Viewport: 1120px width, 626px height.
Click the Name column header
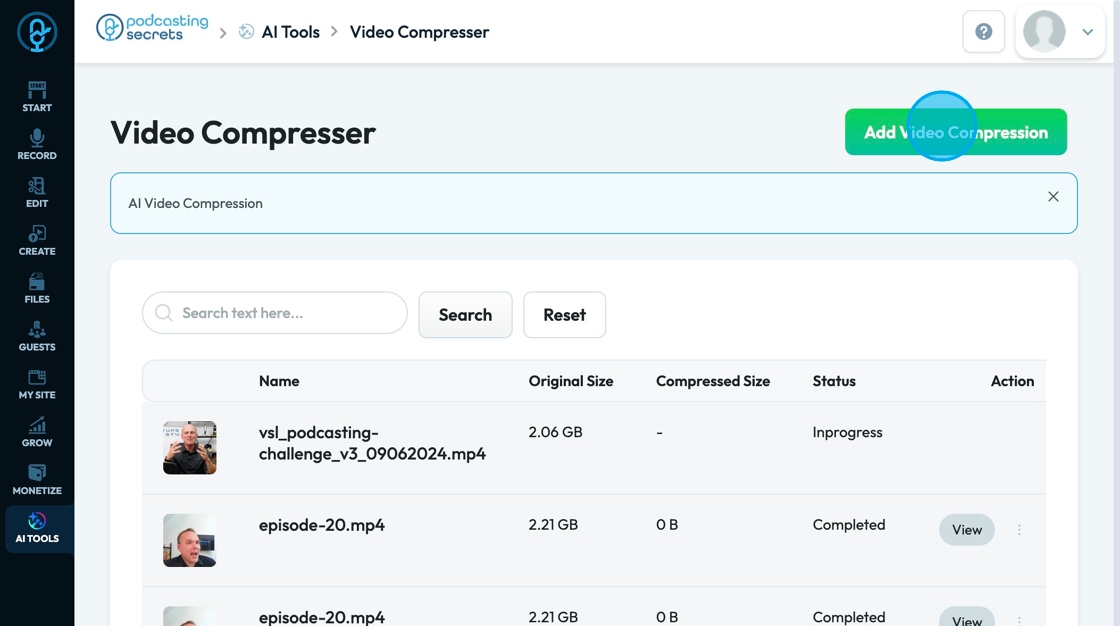(279, 381)
